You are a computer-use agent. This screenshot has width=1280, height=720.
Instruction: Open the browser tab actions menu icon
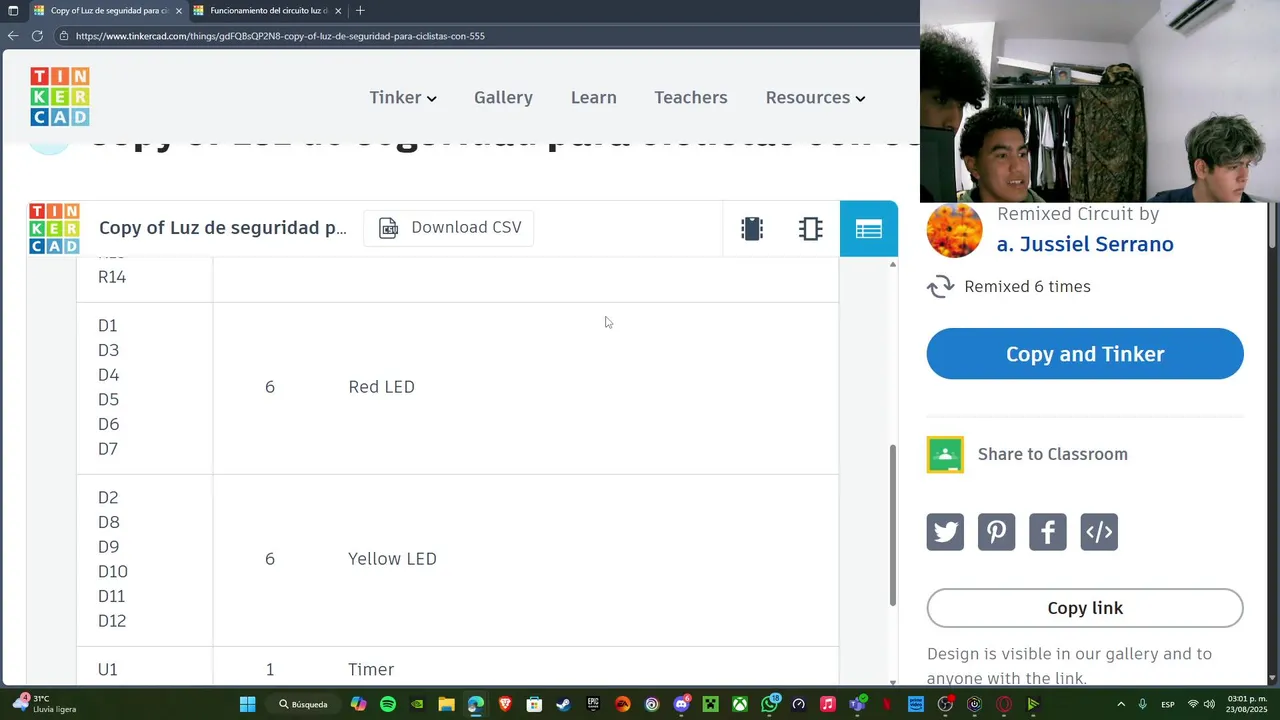pyautogui.click(x=13, y=11)
